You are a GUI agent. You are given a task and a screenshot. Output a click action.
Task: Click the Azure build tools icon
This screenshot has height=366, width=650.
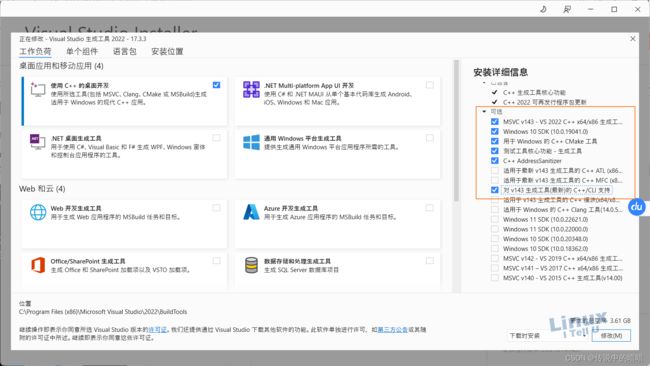pos(251,212)
